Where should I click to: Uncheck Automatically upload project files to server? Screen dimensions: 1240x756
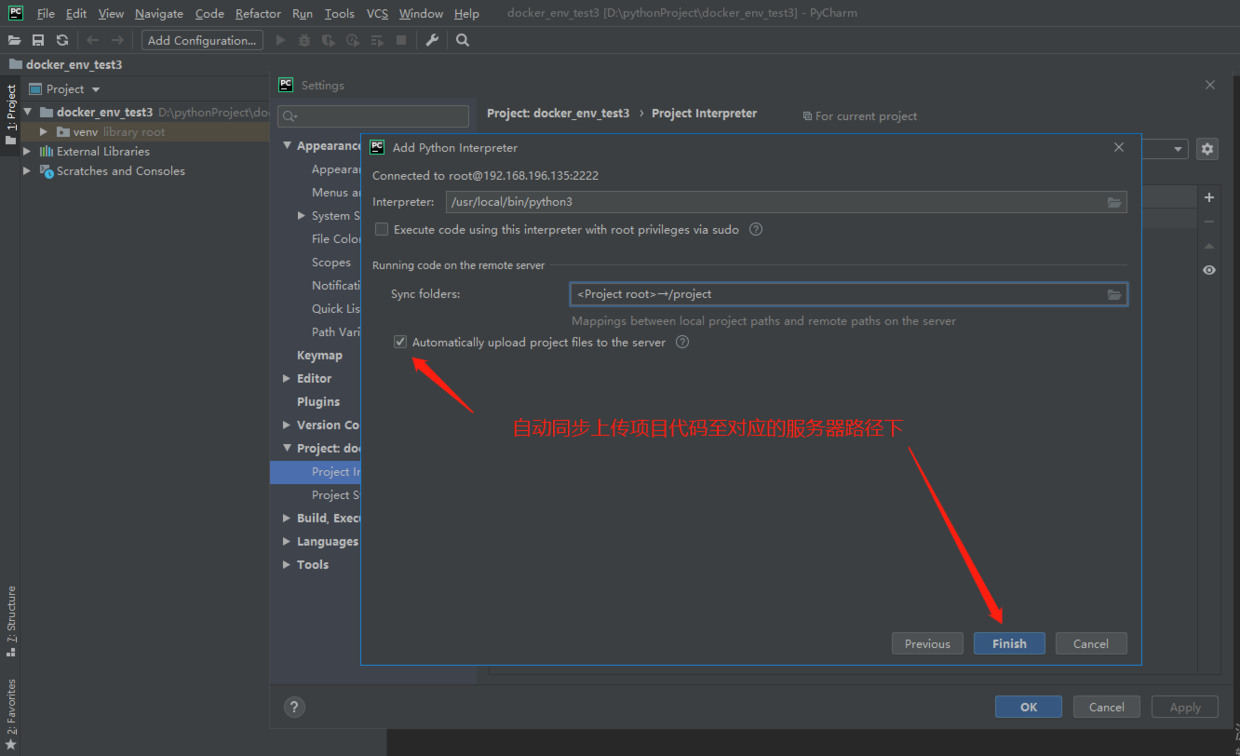(400, 342)
